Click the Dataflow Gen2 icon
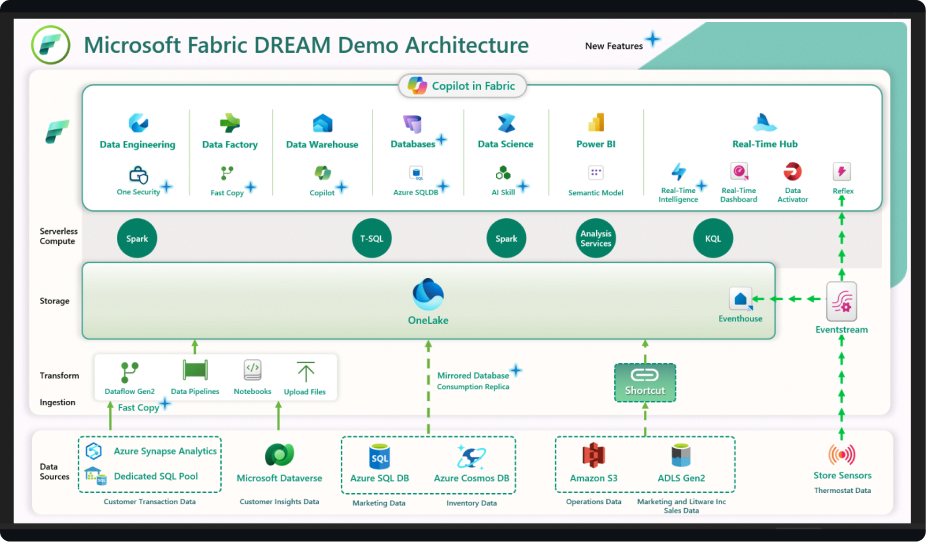 tap(129, 373)
